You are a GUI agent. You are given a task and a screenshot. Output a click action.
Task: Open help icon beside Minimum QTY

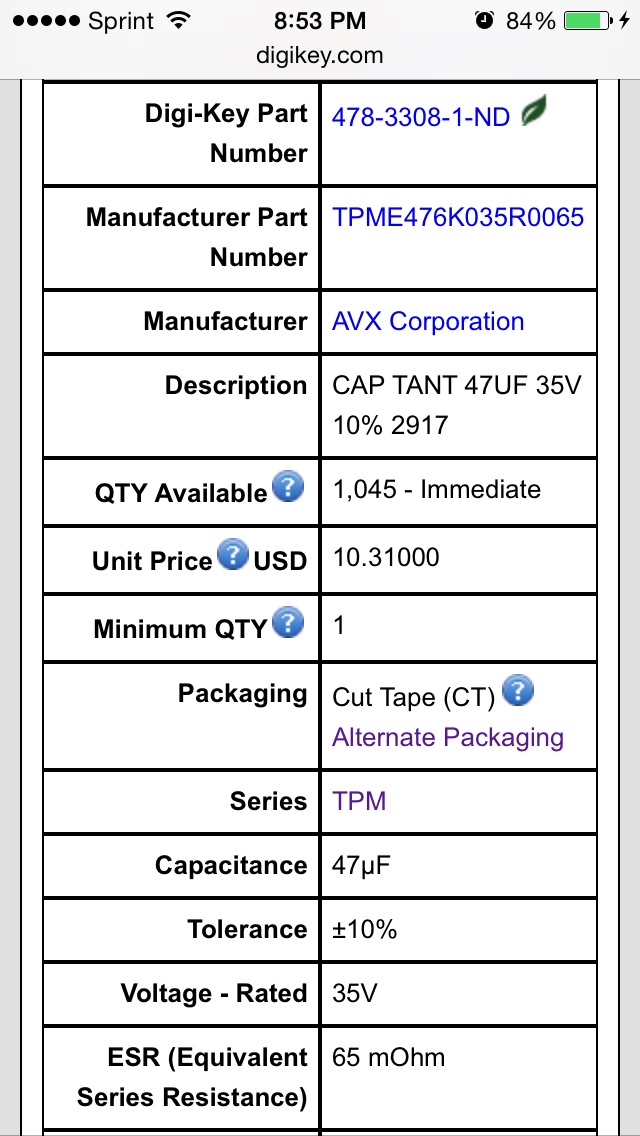point(288,623)
